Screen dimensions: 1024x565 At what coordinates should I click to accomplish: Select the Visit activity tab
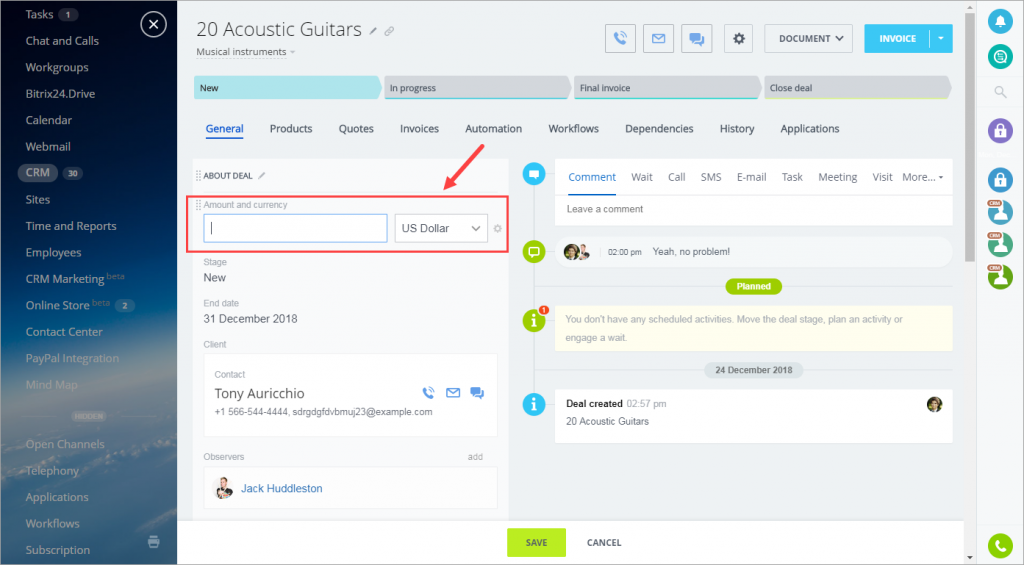pyautogui.click(x=882, y=177)
